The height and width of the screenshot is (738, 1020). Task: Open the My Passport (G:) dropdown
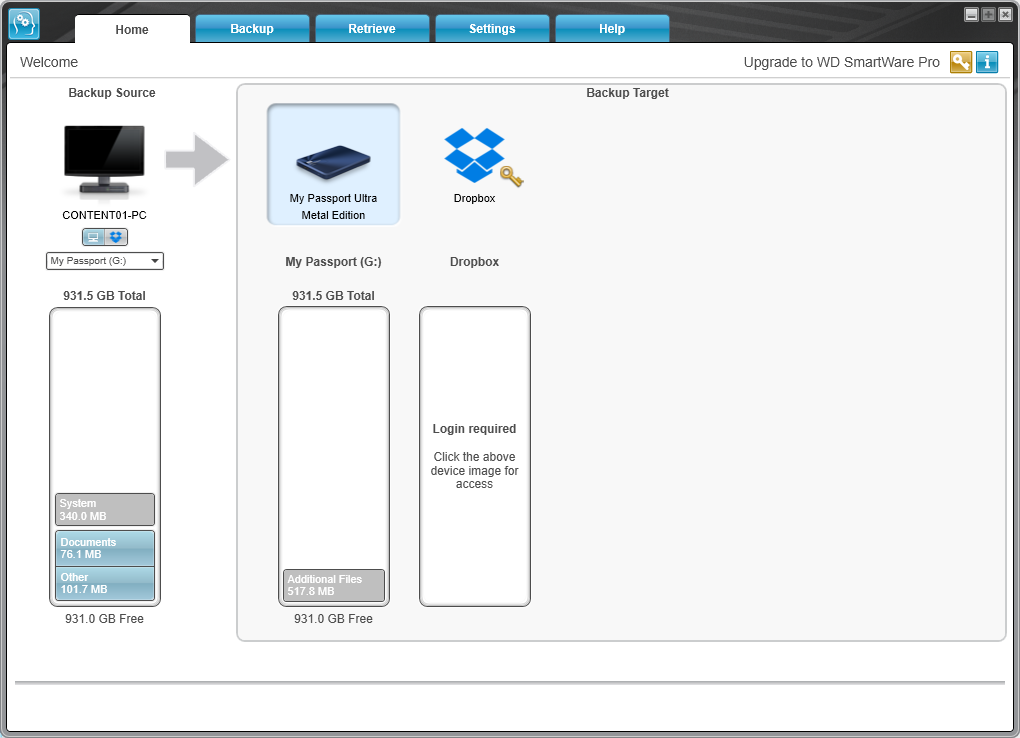coord(105,261)
